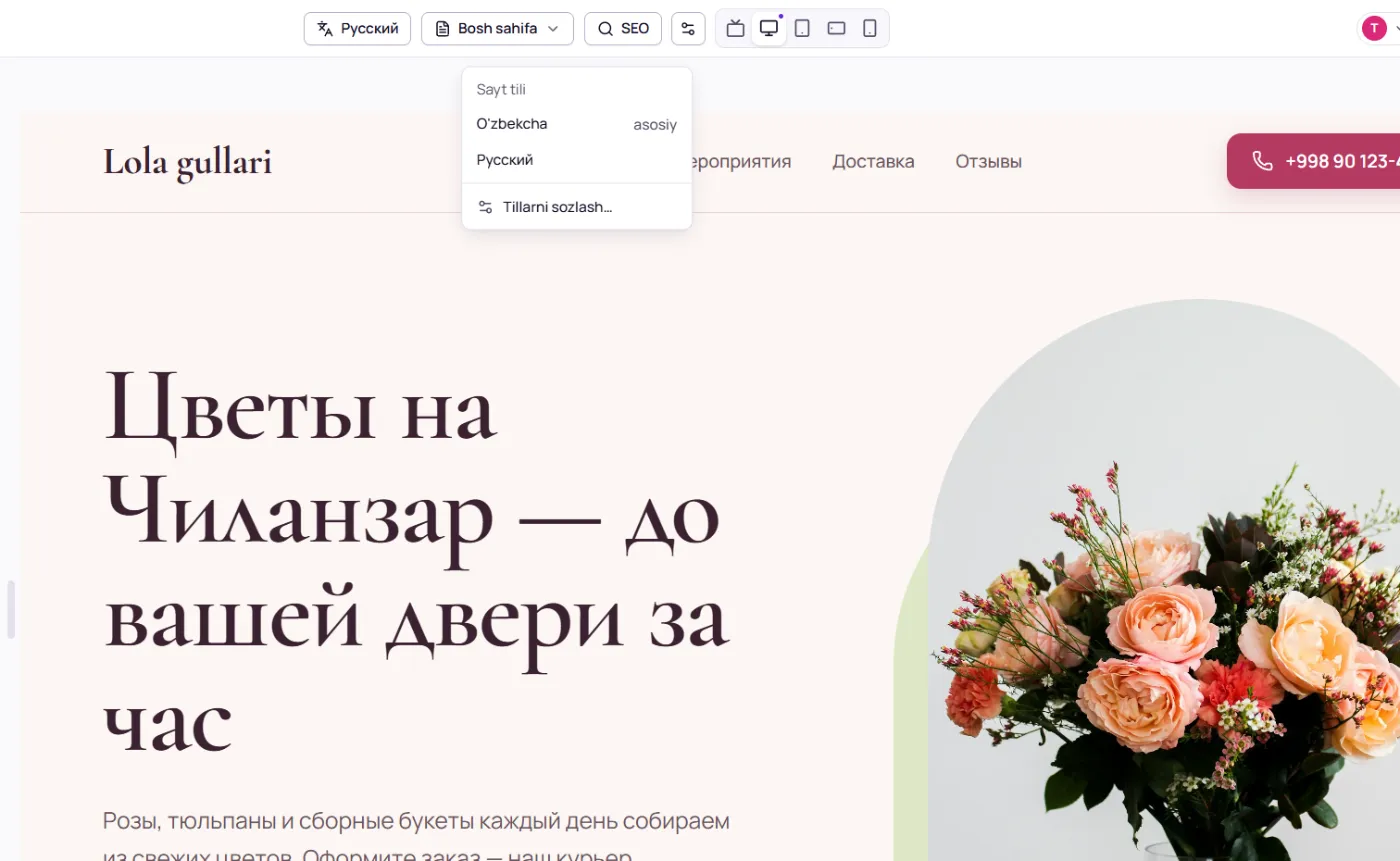Select the desktop monitor preview icon

click(769, 28)
